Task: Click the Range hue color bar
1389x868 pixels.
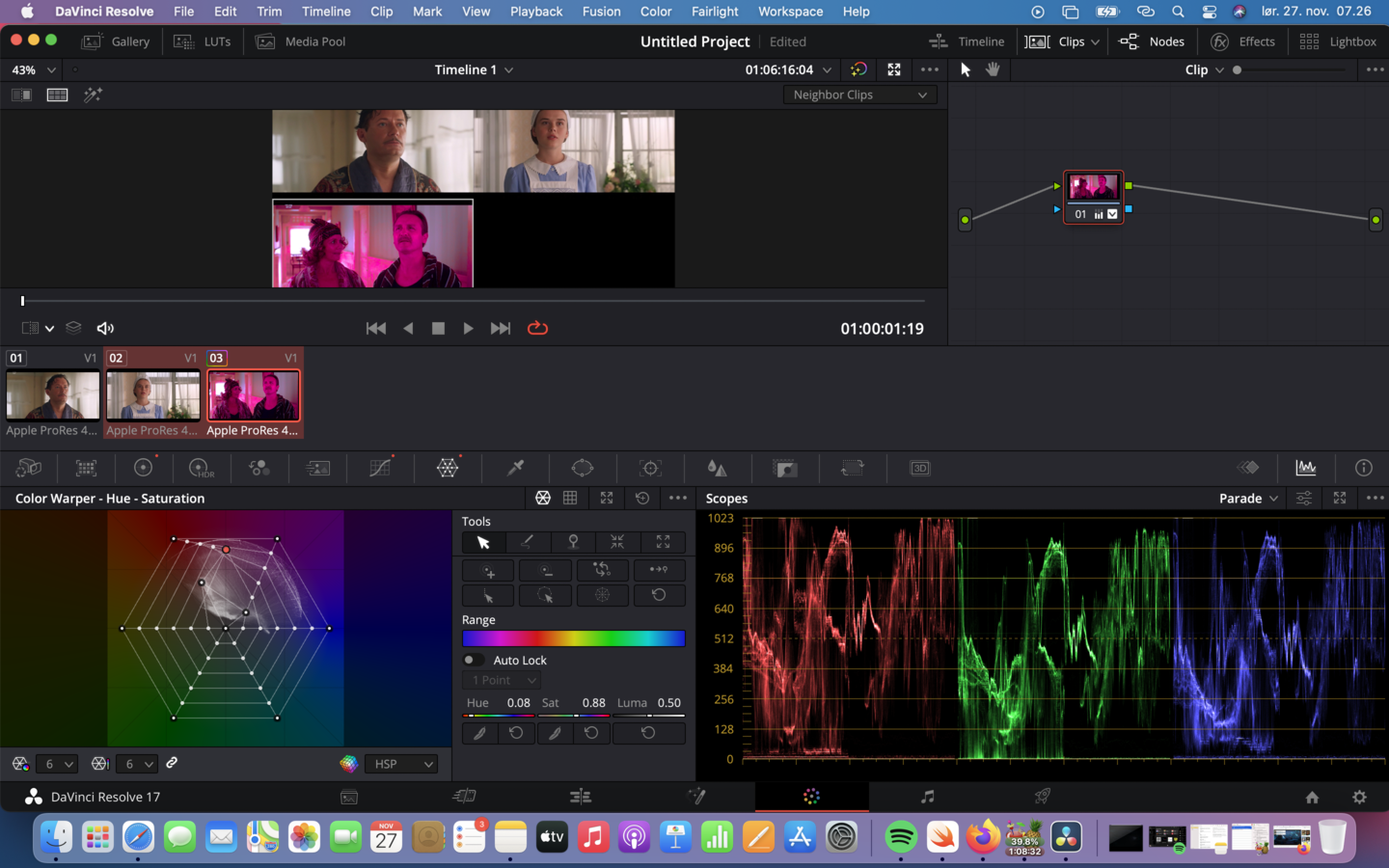Action: point(573,638)
